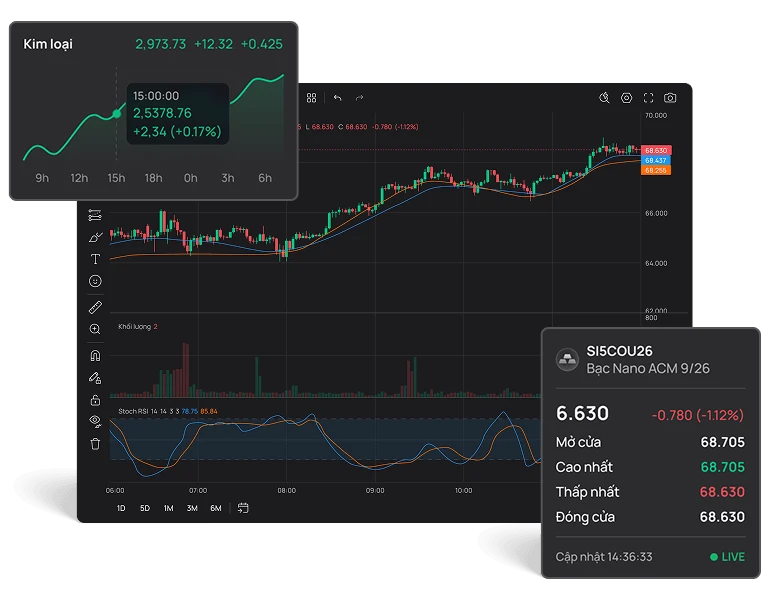Click the 18h axis label
Screen dimensions: 762x600
tap(154, 178)
